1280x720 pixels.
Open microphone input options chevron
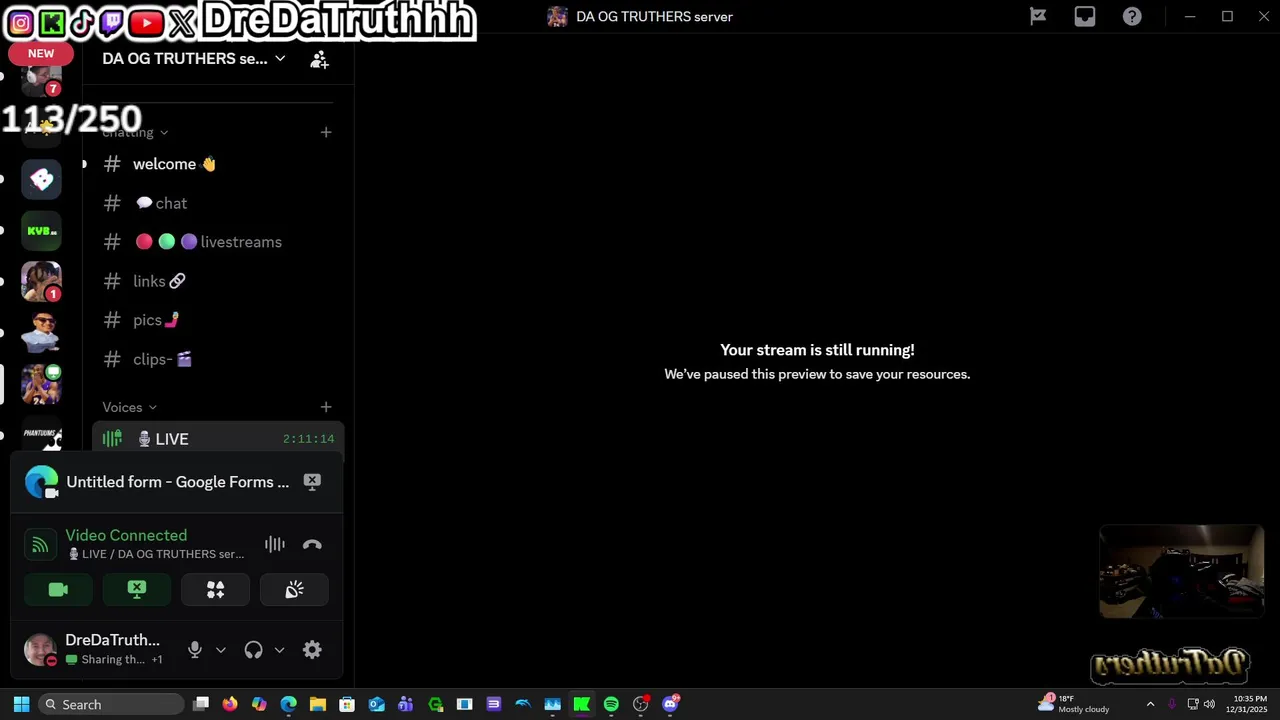click(221, 650)
